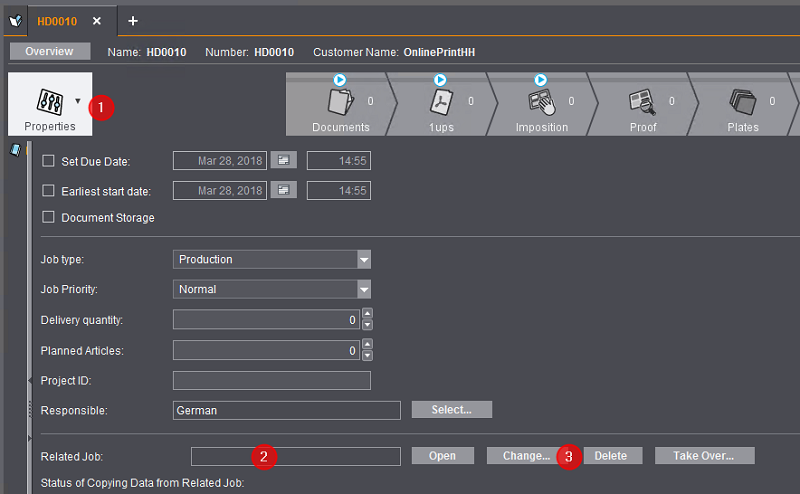The height and width of the screenshot is (494, 800).
Task: Open the Proof workflow step
Action: pos(641,104)
